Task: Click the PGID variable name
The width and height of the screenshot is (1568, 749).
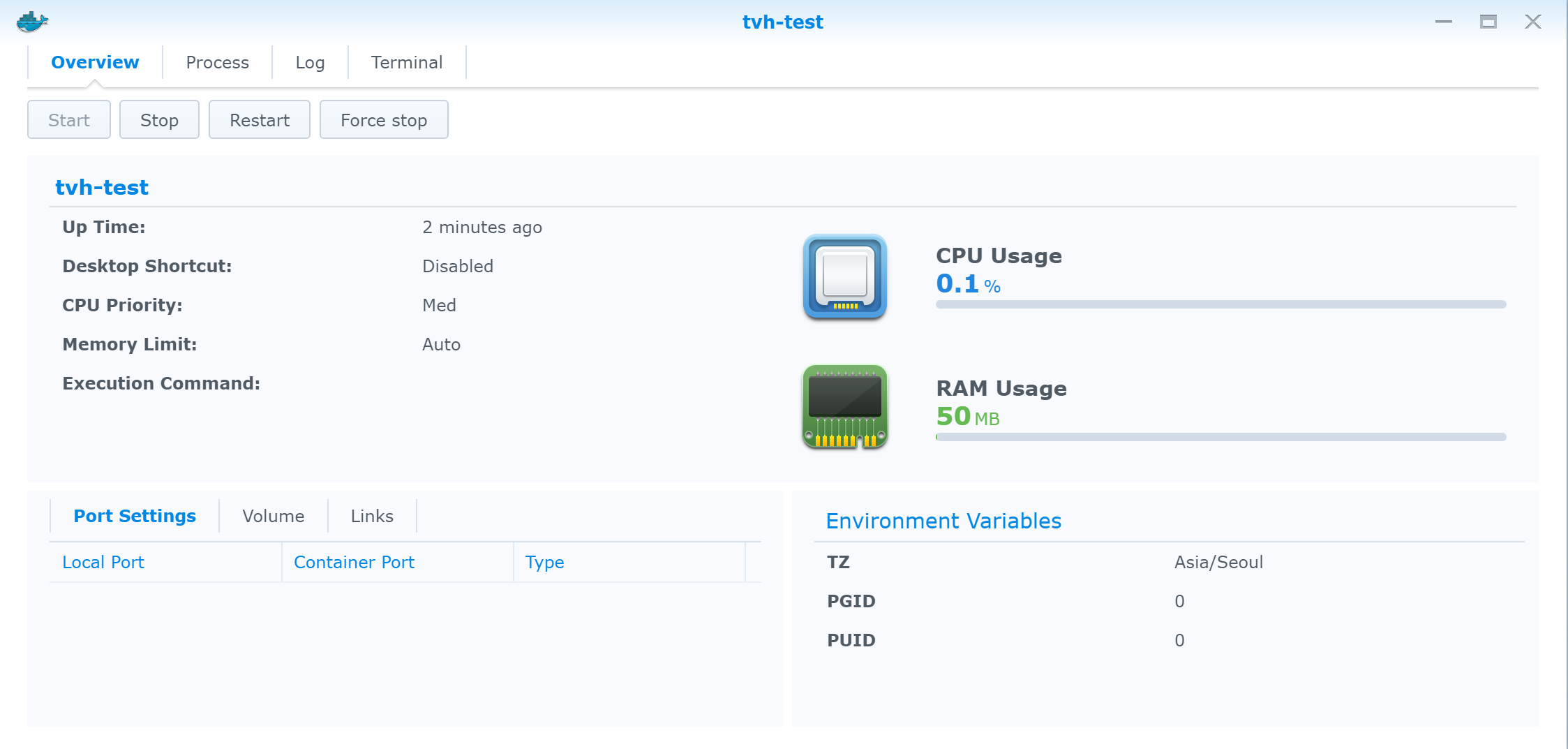Action: (851, 601)
